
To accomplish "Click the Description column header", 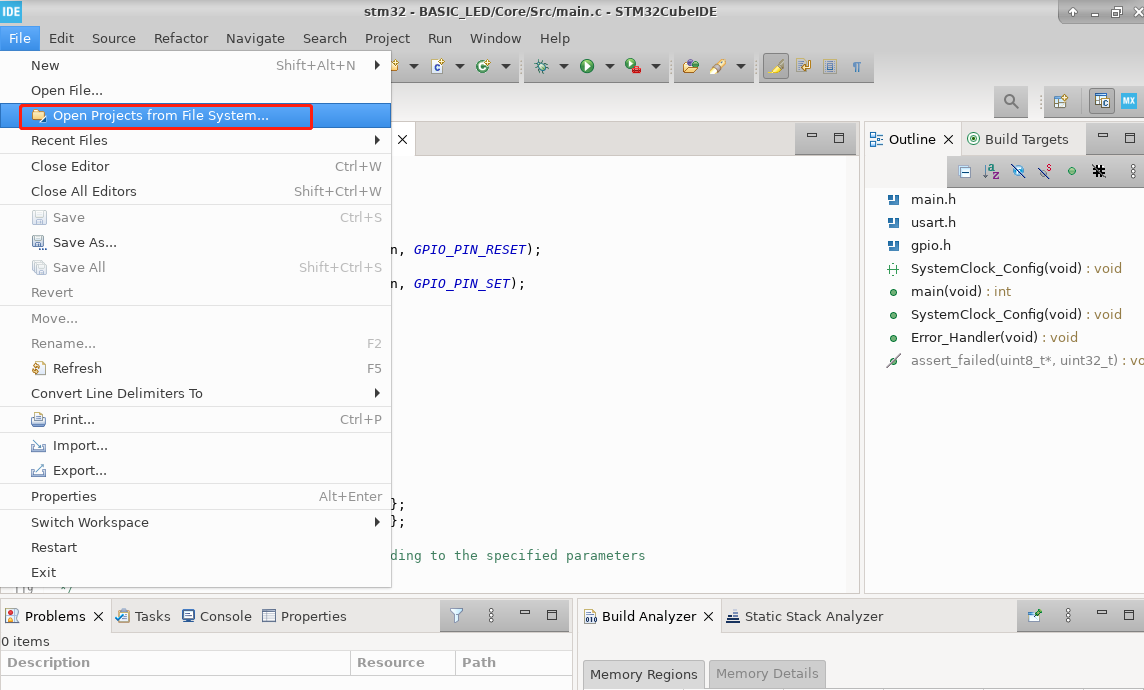I will 176,662.
